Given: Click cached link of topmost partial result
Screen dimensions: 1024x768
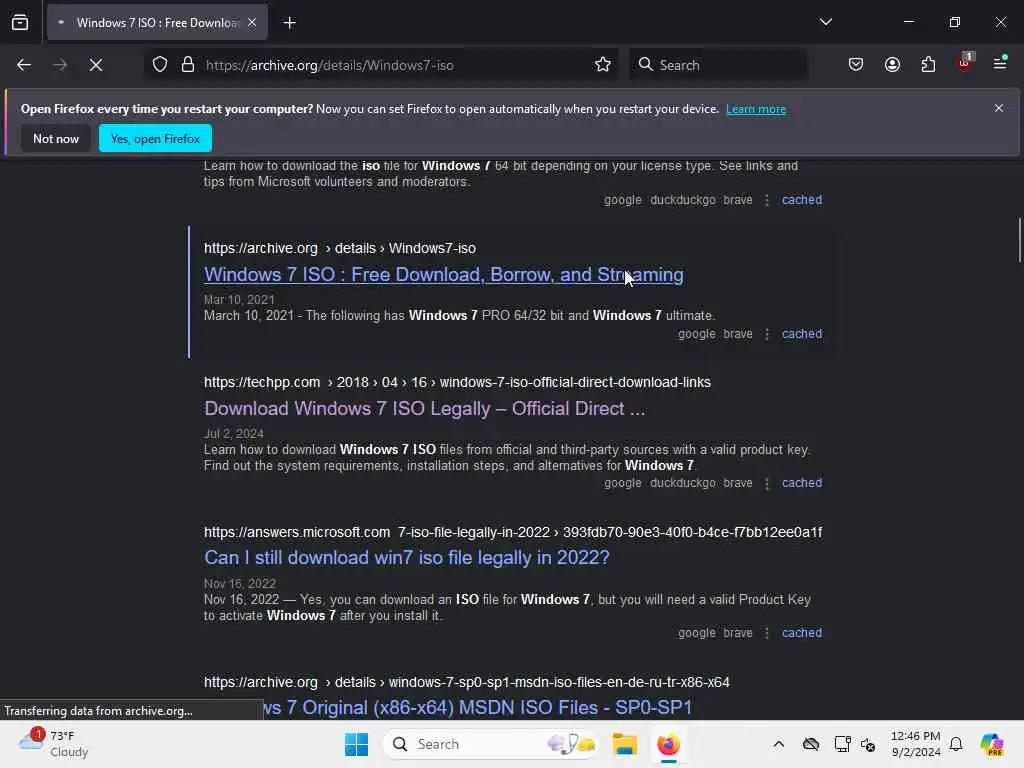Looking at the screenshot, I should [x=802, y=200].
